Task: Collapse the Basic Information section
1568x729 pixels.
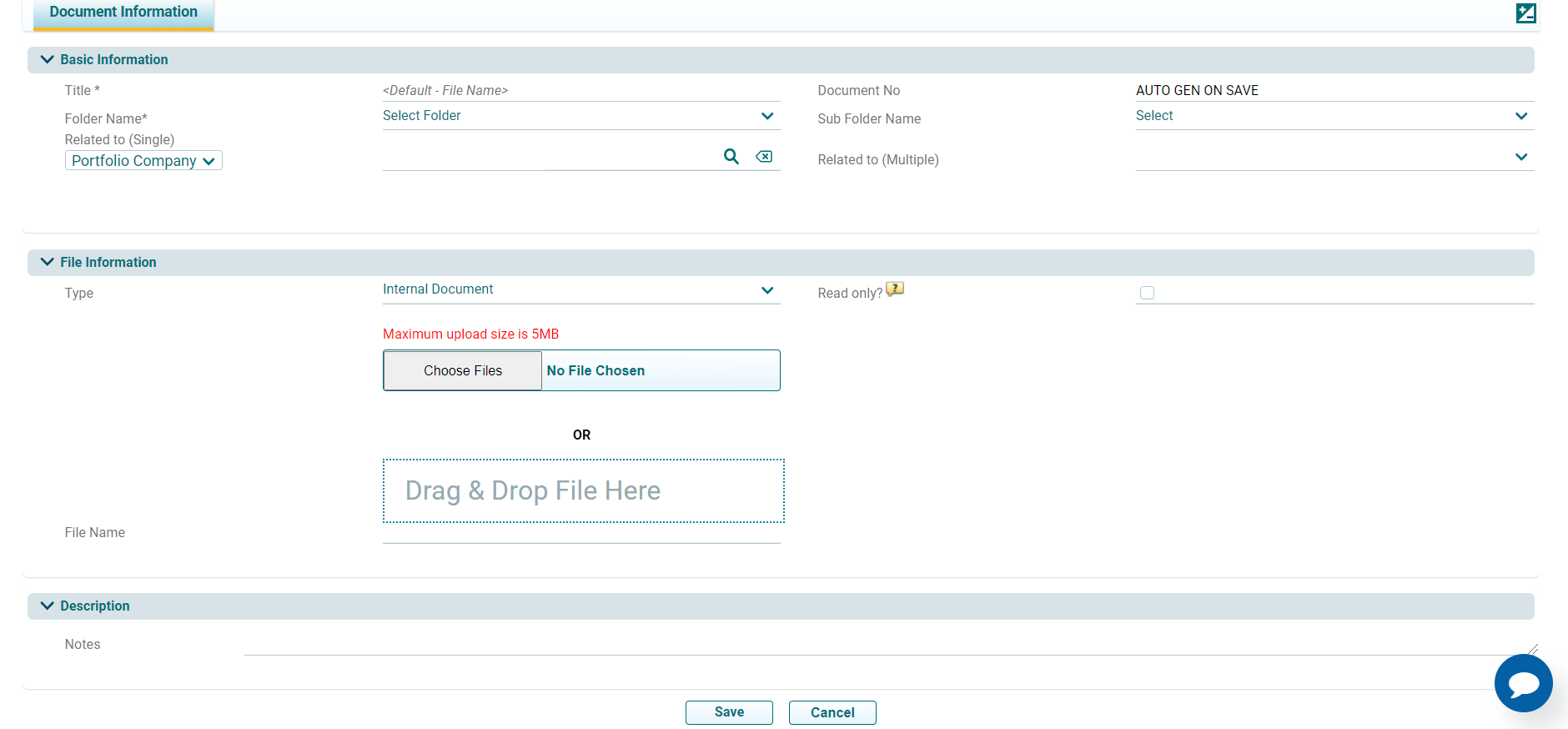Action: click(48, 59)
